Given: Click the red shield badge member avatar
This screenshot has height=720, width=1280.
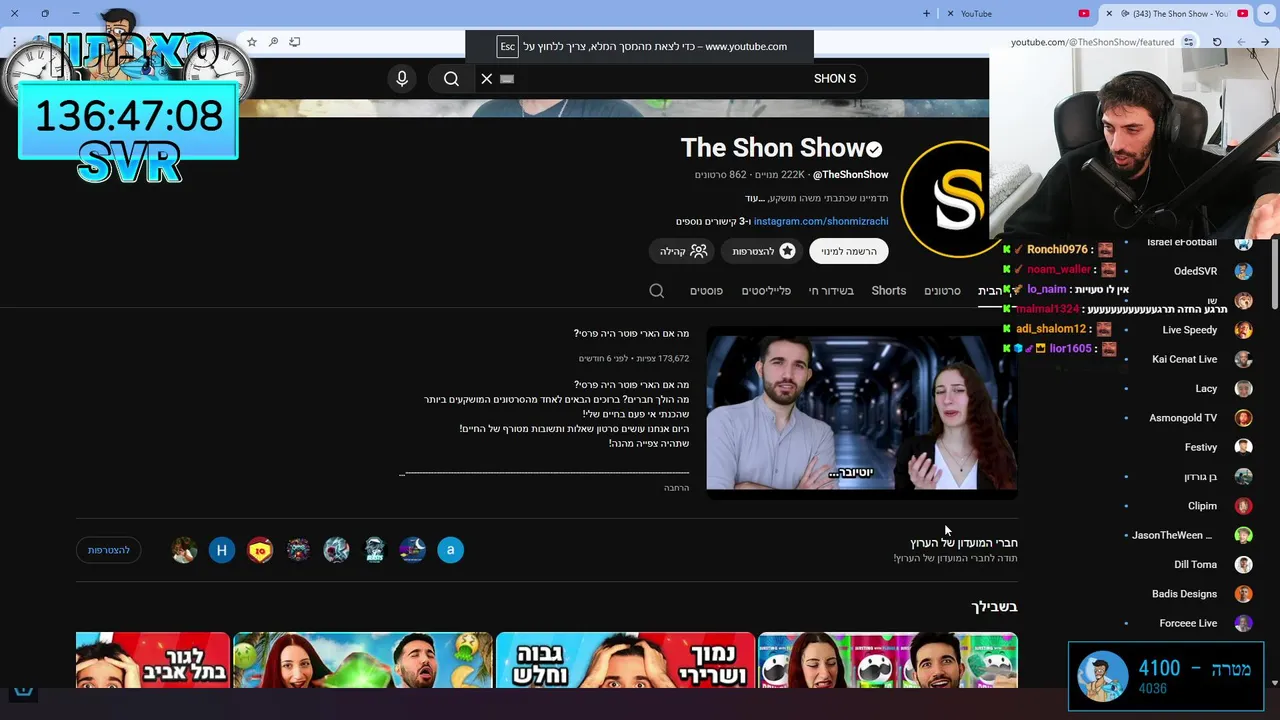Looking at the screenshot, I should click(x=260, y=550).
